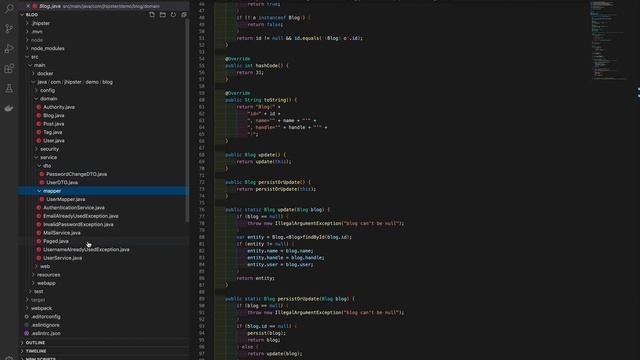This screenshot has width=640, height=360.
Task: Click Collapse Folders icon in explorer
Action: [x=184, y=15]
